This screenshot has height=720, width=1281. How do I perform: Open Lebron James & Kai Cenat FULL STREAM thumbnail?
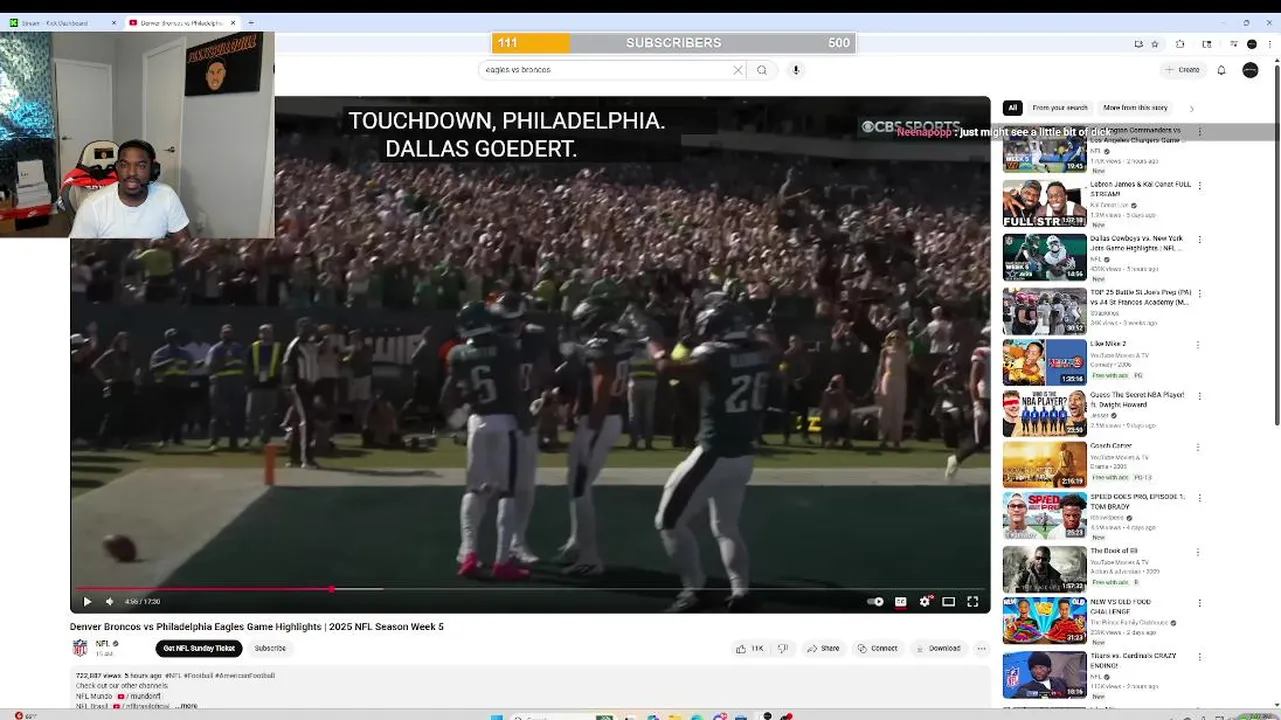point(1044,203)
